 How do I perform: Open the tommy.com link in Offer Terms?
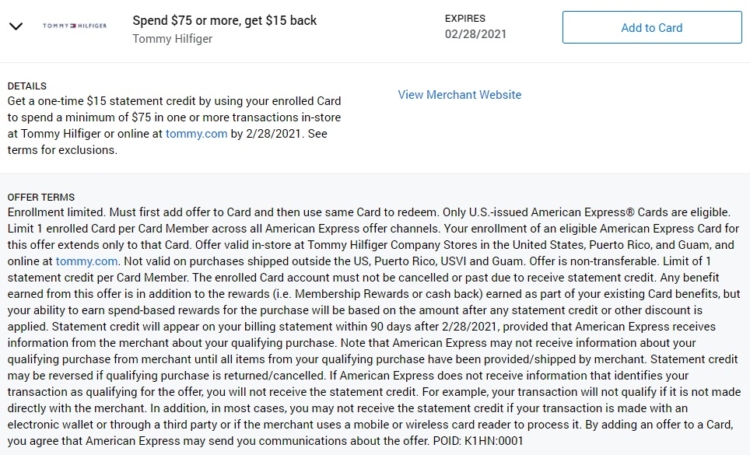click(87, 261)
